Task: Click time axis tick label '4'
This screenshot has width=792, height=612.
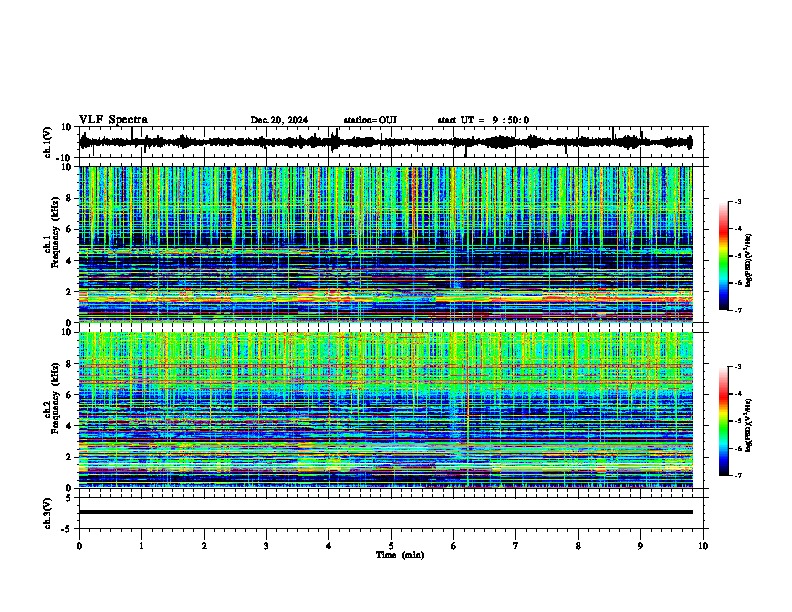Action: pos(329,546)
